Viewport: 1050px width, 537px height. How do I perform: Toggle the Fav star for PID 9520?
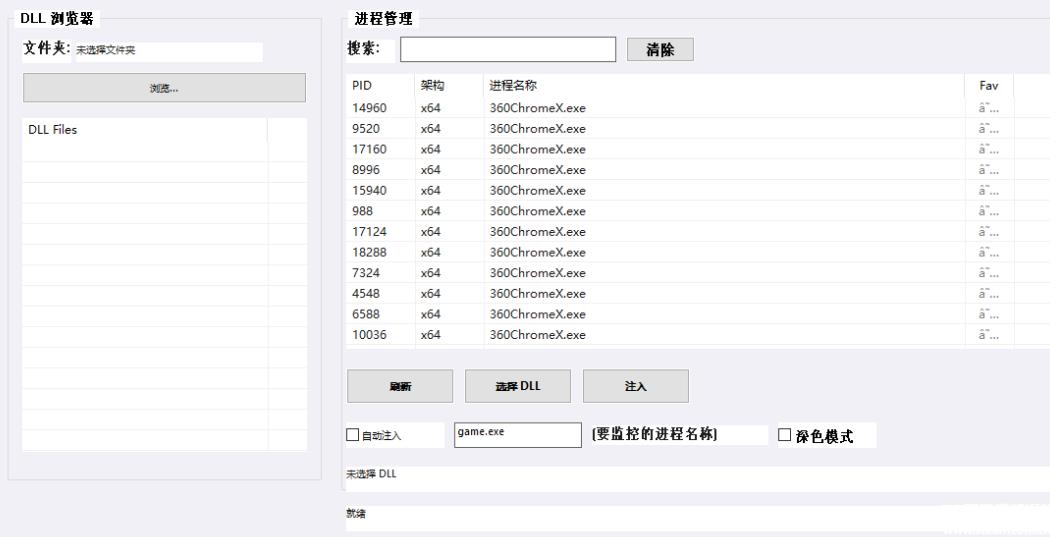coord(989,129)
